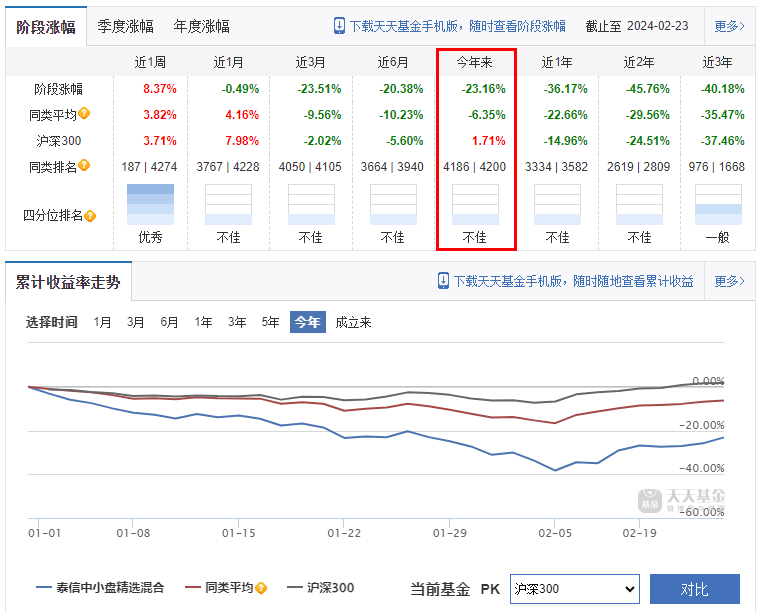761x612 pixels.
Task: Select 1月 time range
Action: click(102, 322)
